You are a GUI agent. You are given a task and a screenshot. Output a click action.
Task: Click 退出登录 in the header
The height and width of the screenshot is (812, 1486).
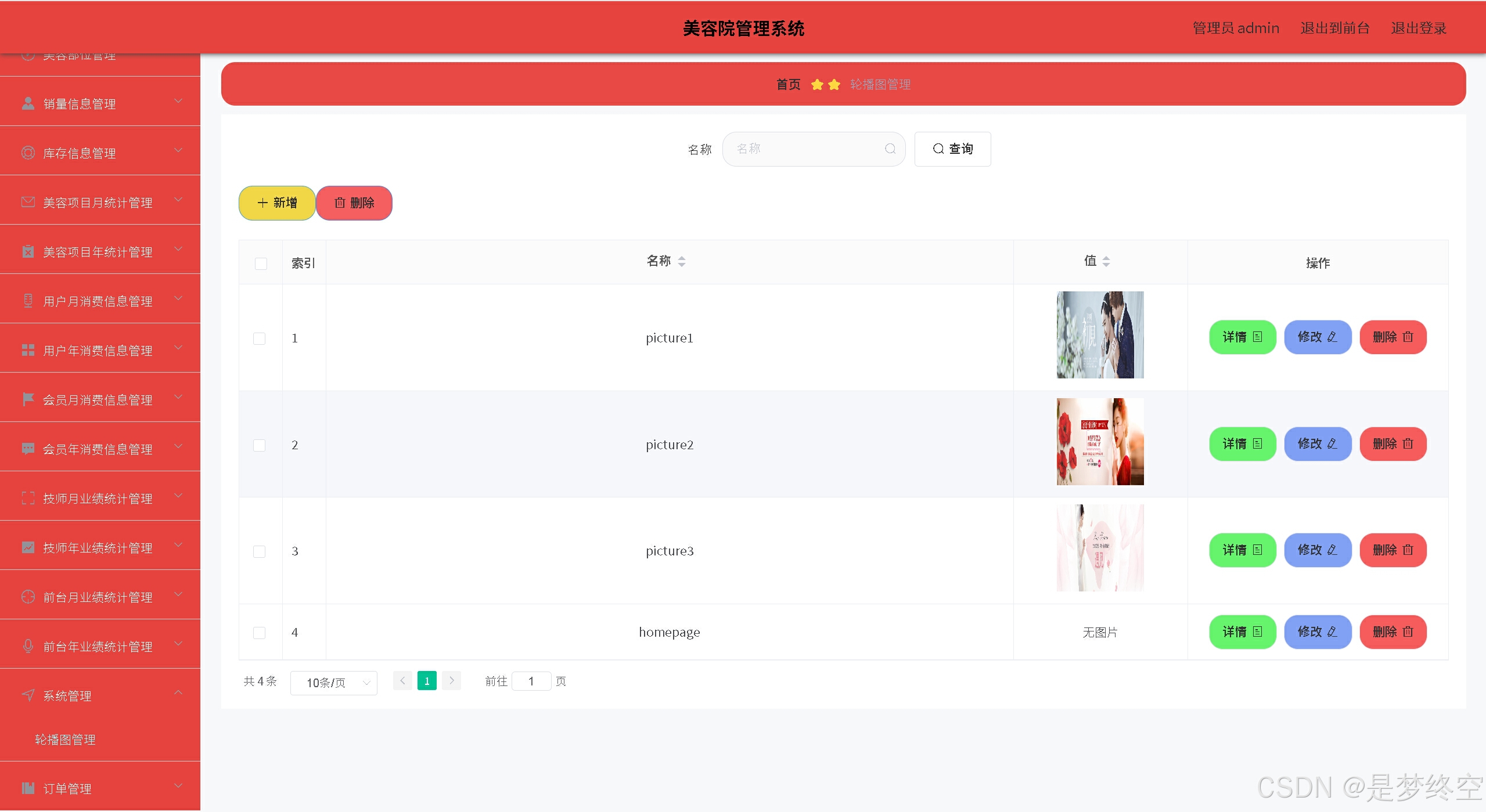1418,28
